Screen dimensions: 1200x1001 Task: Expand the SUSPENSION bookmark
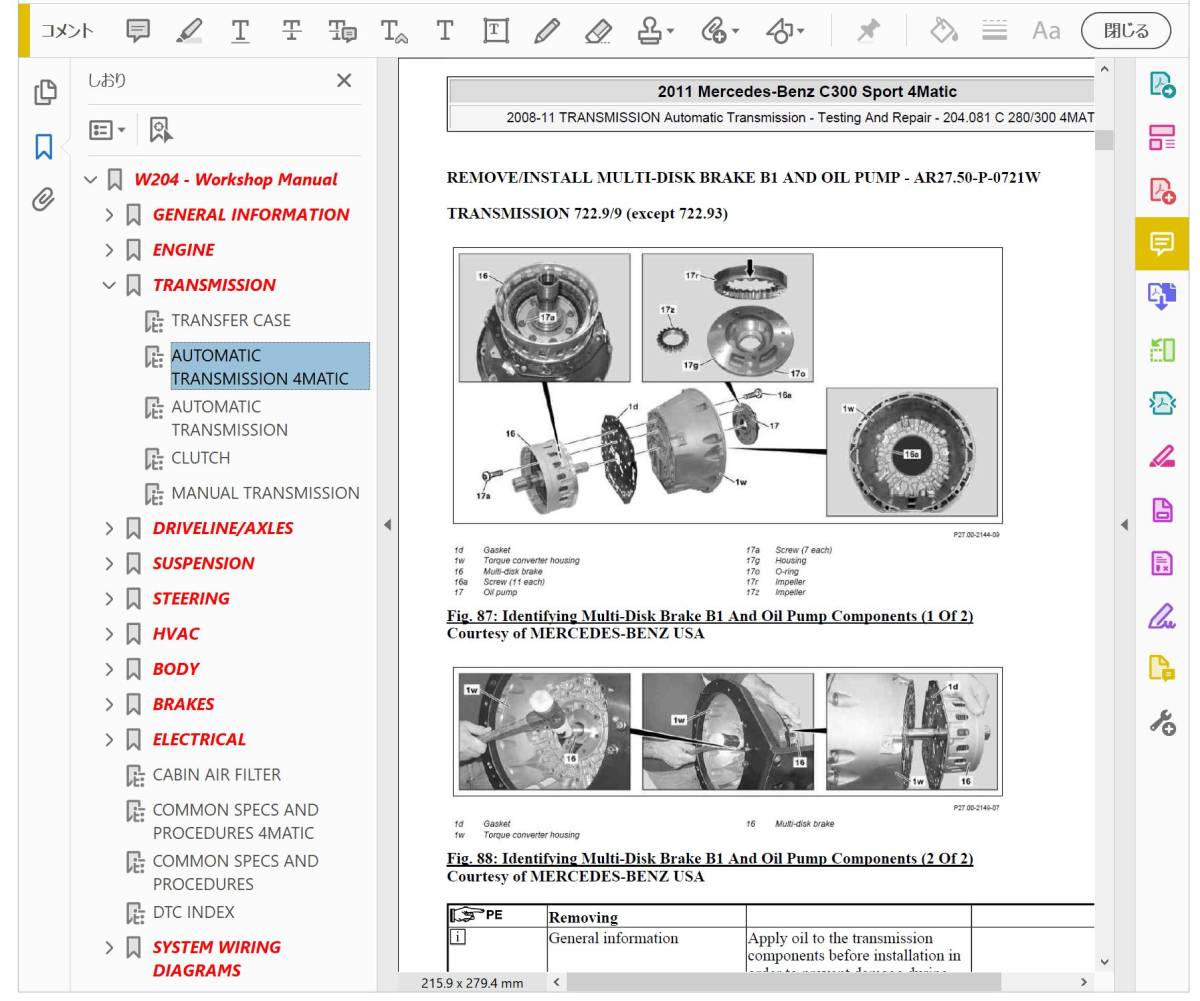(x=109, y=564)
